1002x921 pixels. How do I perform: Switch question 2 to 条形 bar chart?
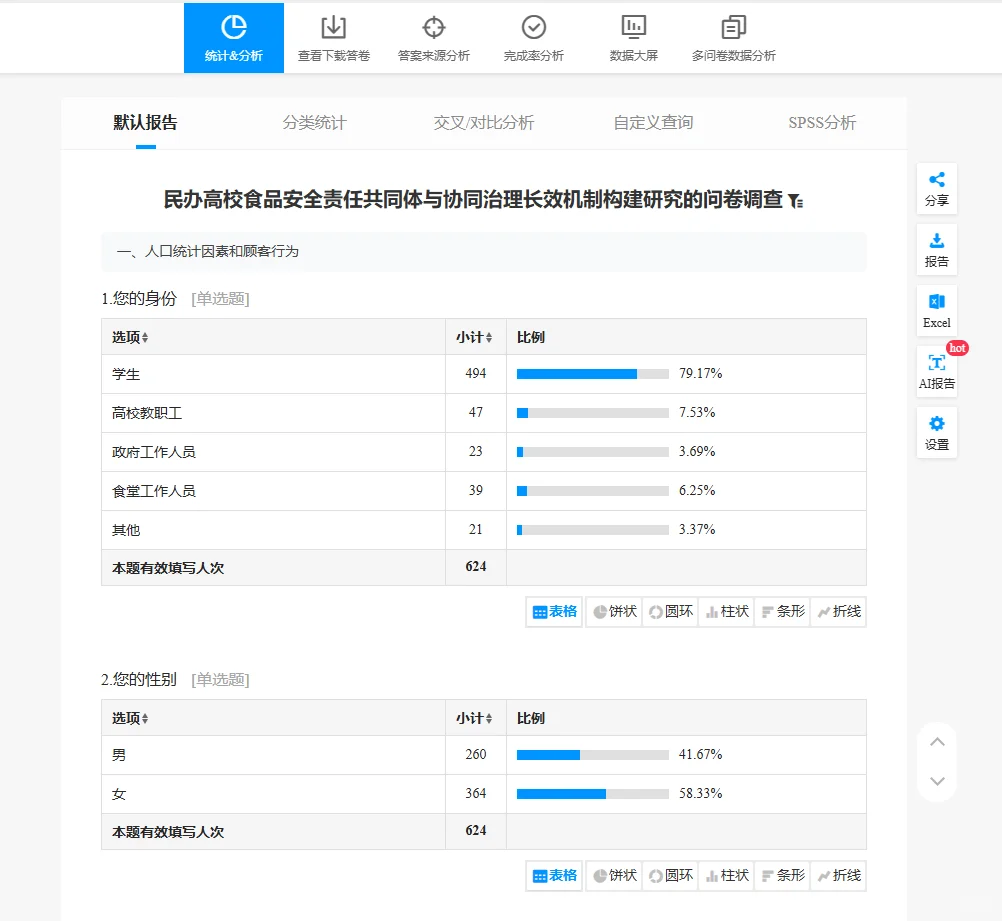784,875
